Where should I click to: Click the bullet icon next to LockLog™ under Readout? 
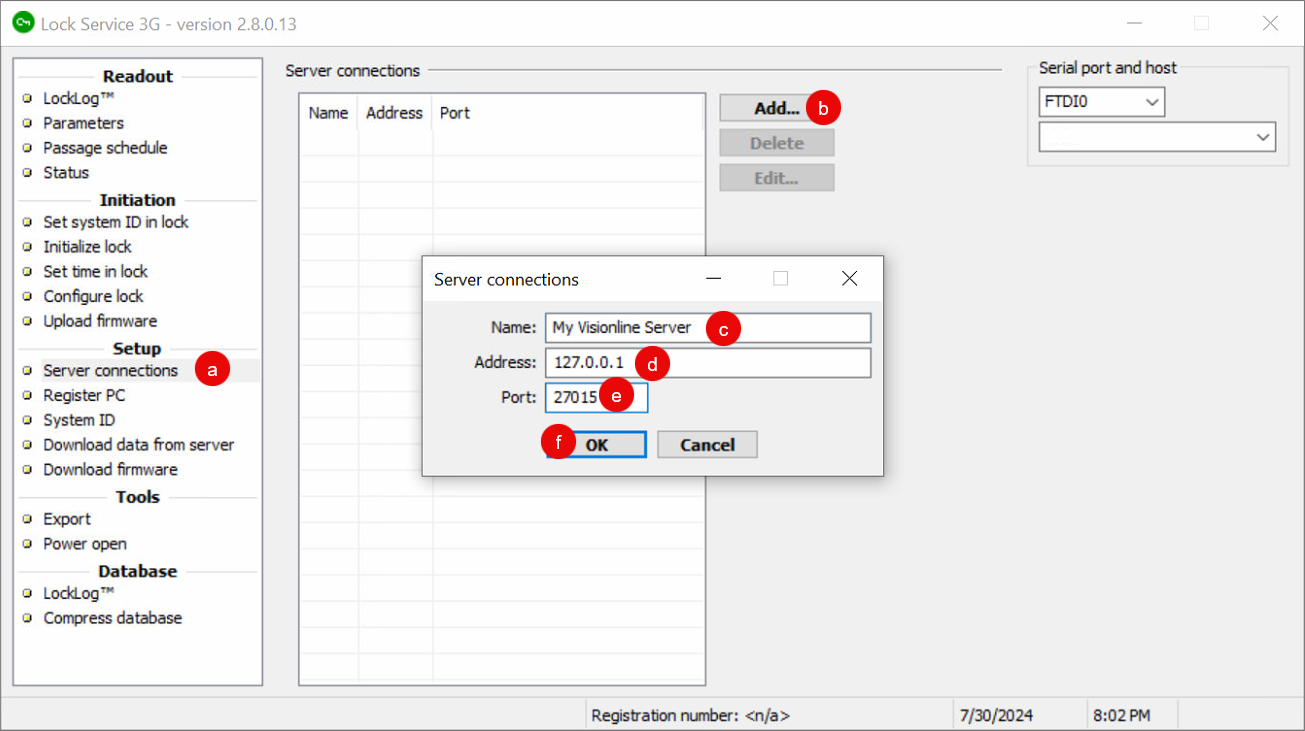(x=25, y=98)
